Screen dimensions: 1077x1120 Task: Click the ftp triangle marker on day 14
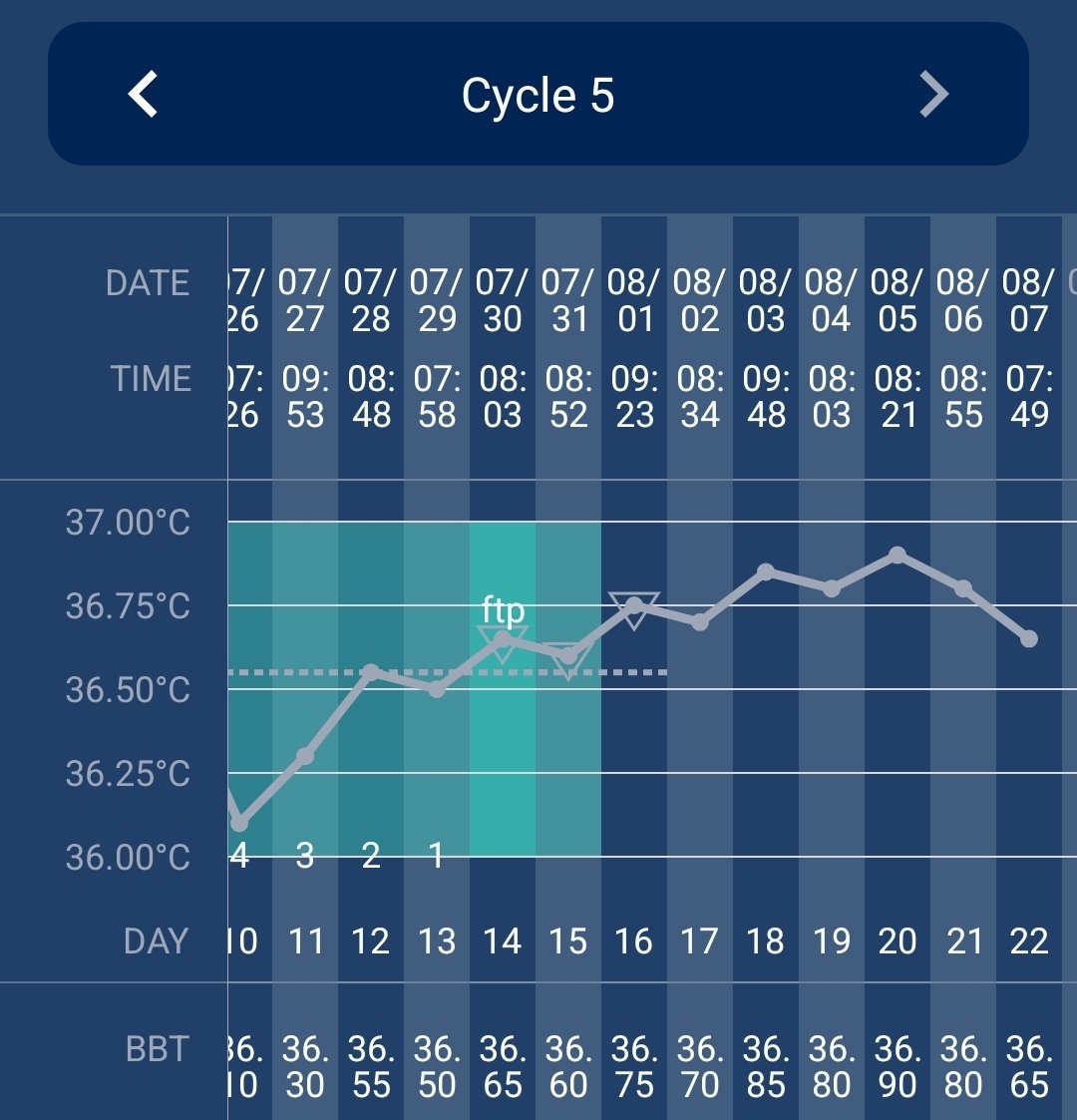(x=503, y=642)
